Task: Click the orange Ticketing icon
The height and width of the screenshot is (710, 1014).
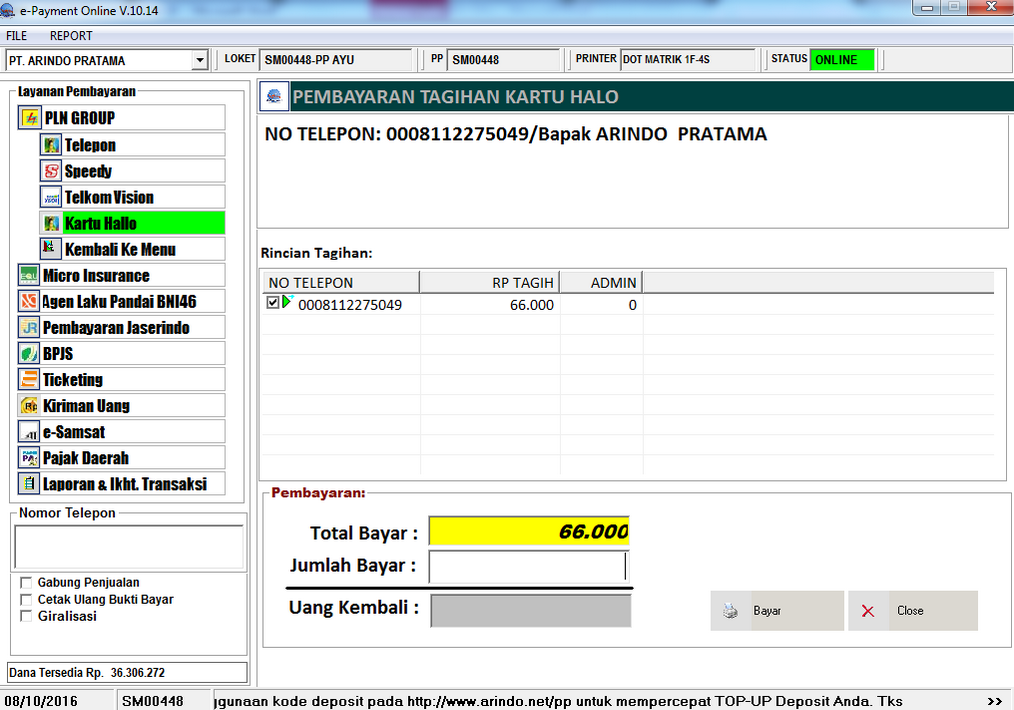Action: coord(28,380)
